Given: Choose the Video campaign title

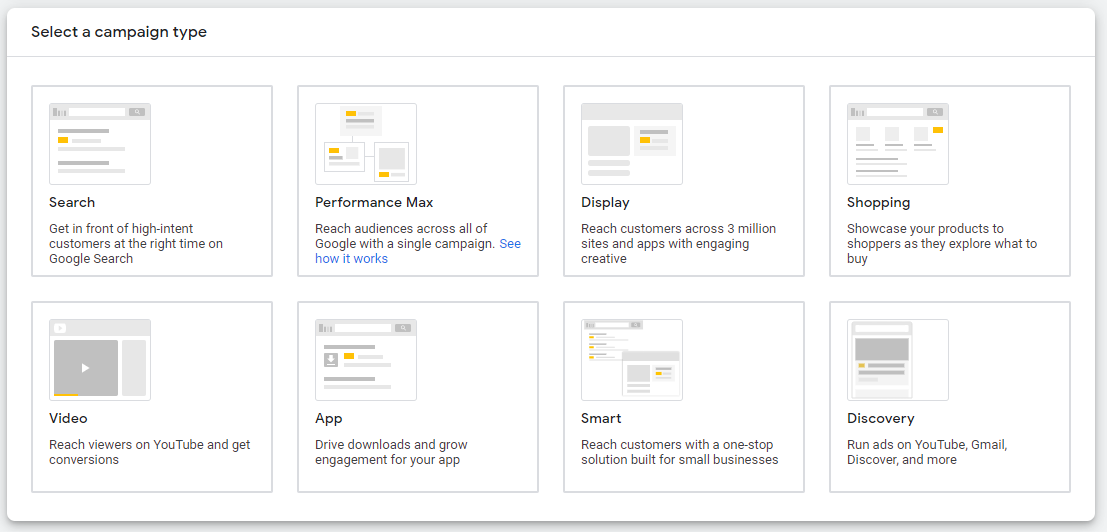Looking at the screenshot, I should pos(68,419).
